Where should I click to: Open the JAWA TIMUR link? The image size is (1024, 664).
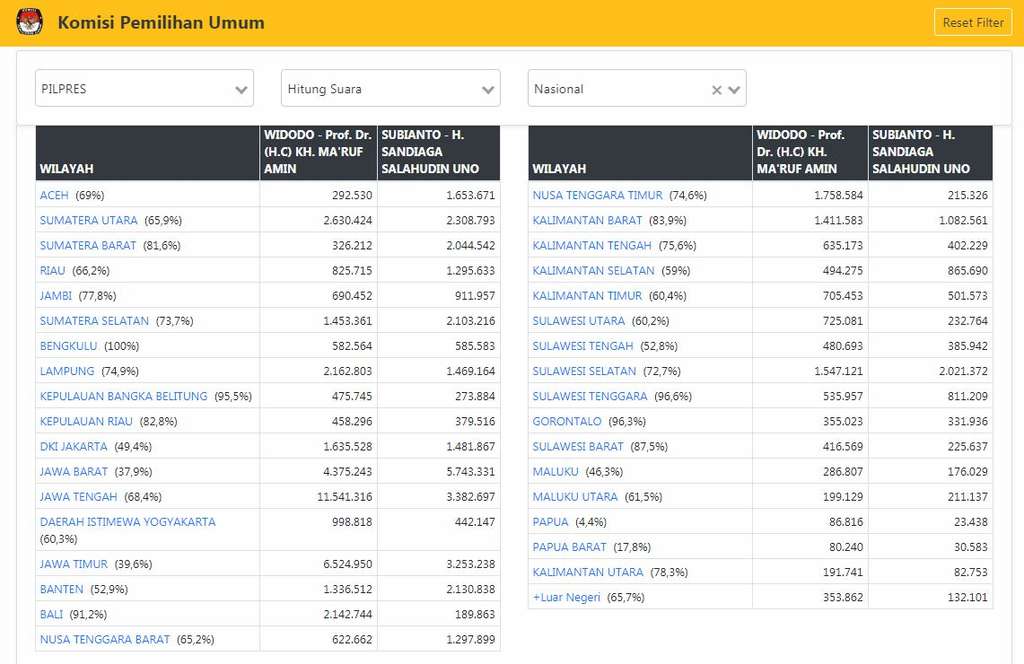pos(74,564)
